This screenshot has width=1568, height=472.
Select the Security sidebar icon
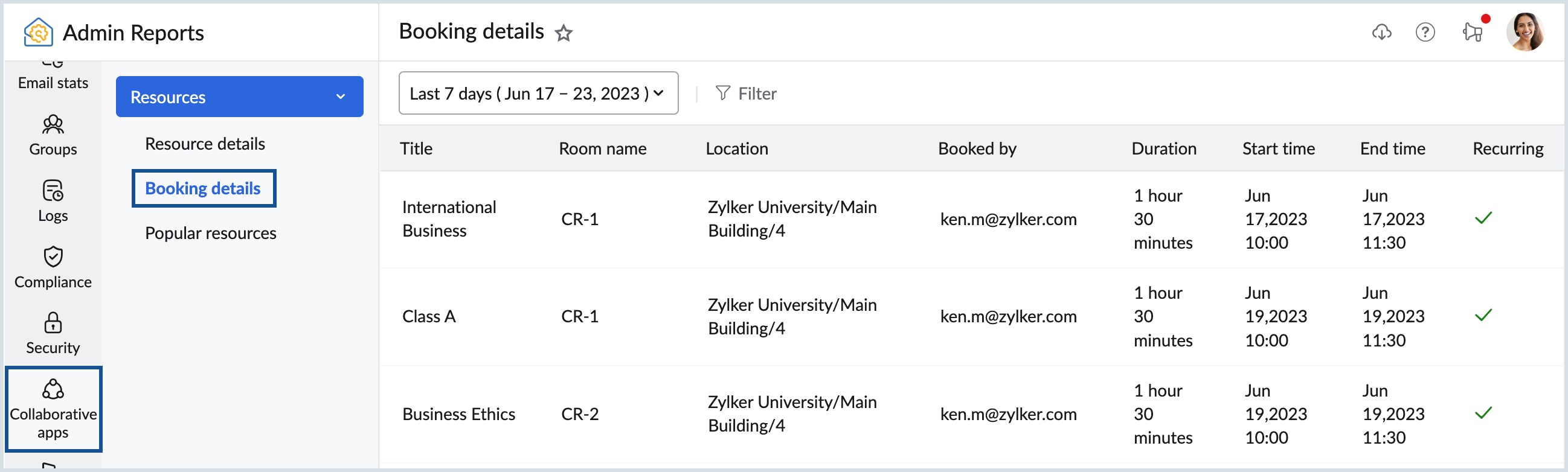pyautogui.click(x=53, y=332)
